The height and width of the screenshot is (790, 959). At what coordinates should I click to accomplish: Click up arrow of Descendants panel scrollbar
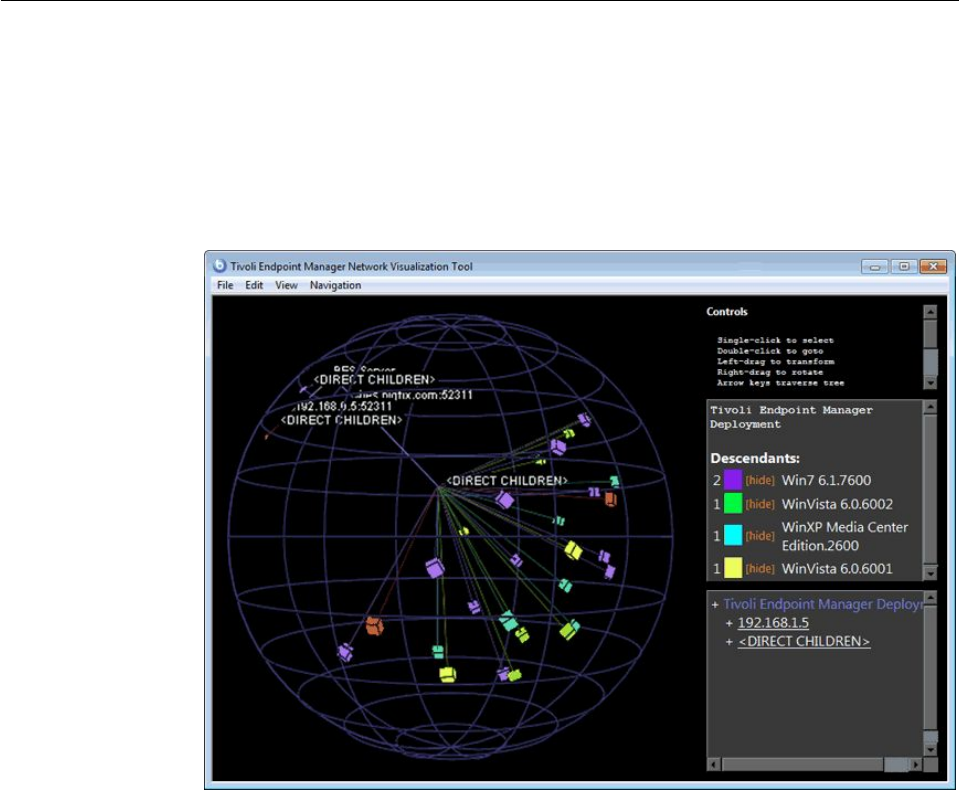click(x=930, y=407)
